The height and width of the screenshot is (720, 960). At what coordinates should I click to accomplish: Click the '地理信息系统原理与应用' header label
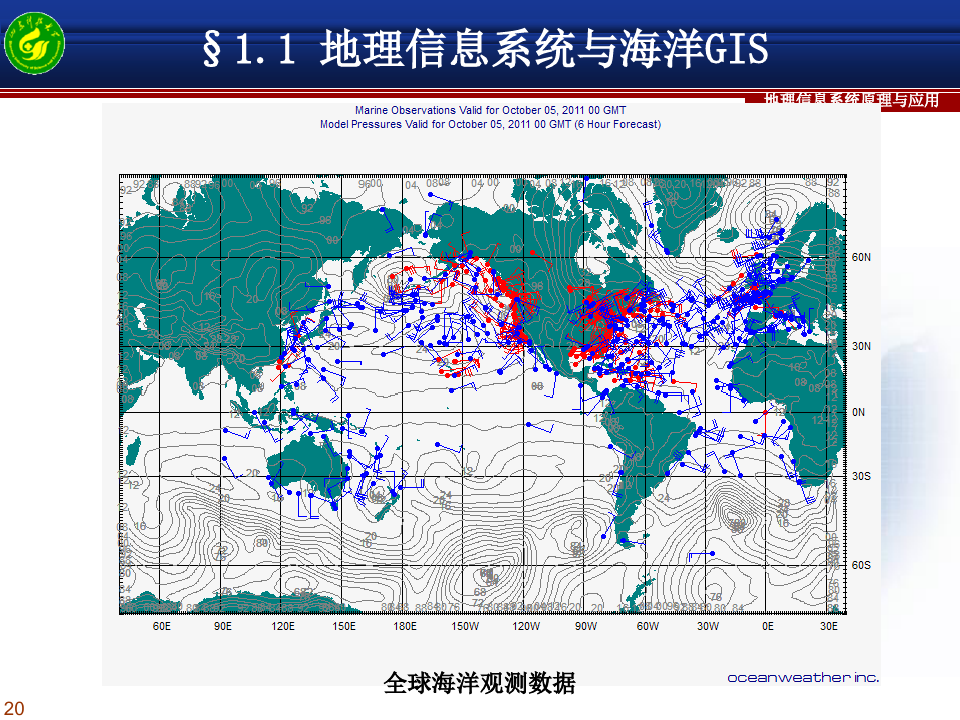pyautogui.click(x=851, y=100)
